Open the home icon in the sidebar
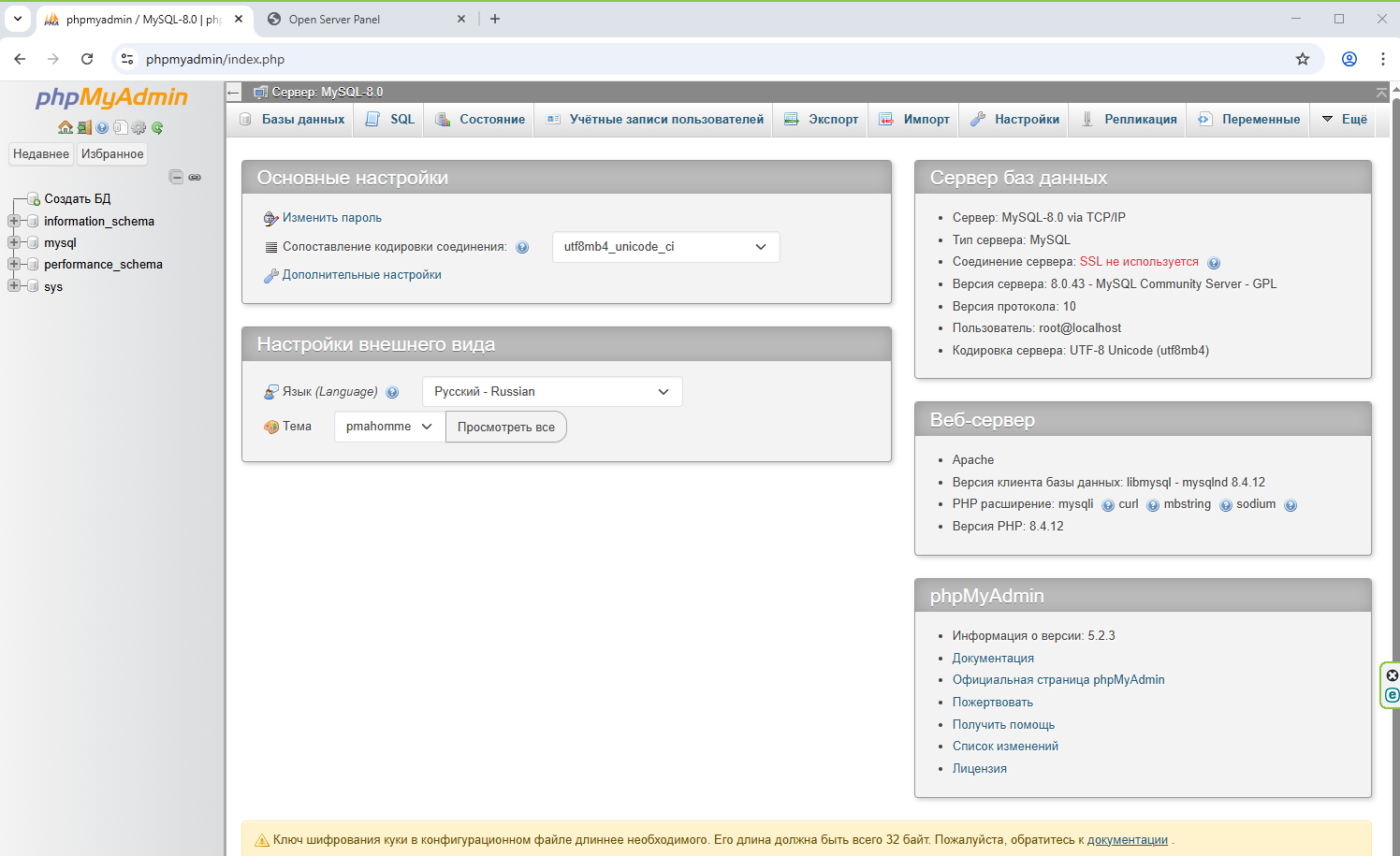 66,127
